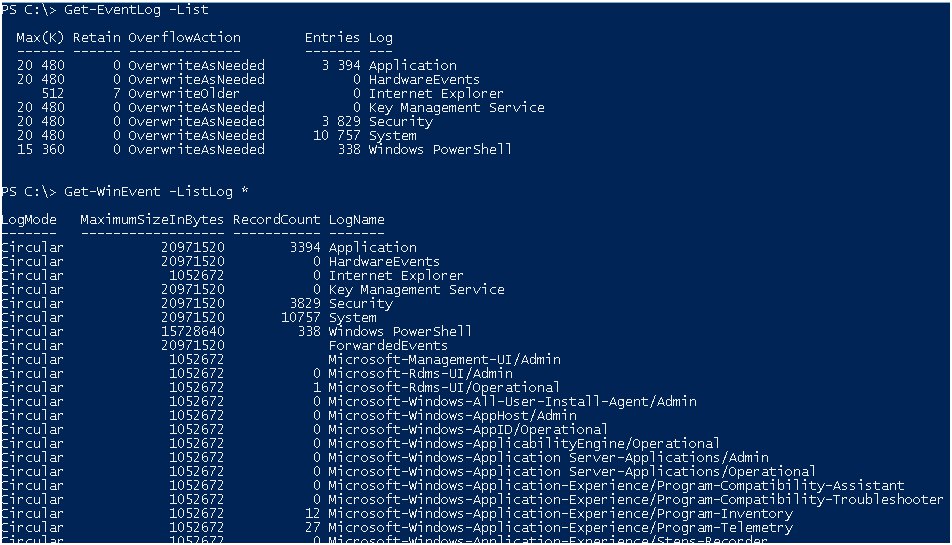Click the Microsoft-Rdms-UI/Operational log name
The width and height of the screenshot is (952, 545).
(x=444, y=388)
